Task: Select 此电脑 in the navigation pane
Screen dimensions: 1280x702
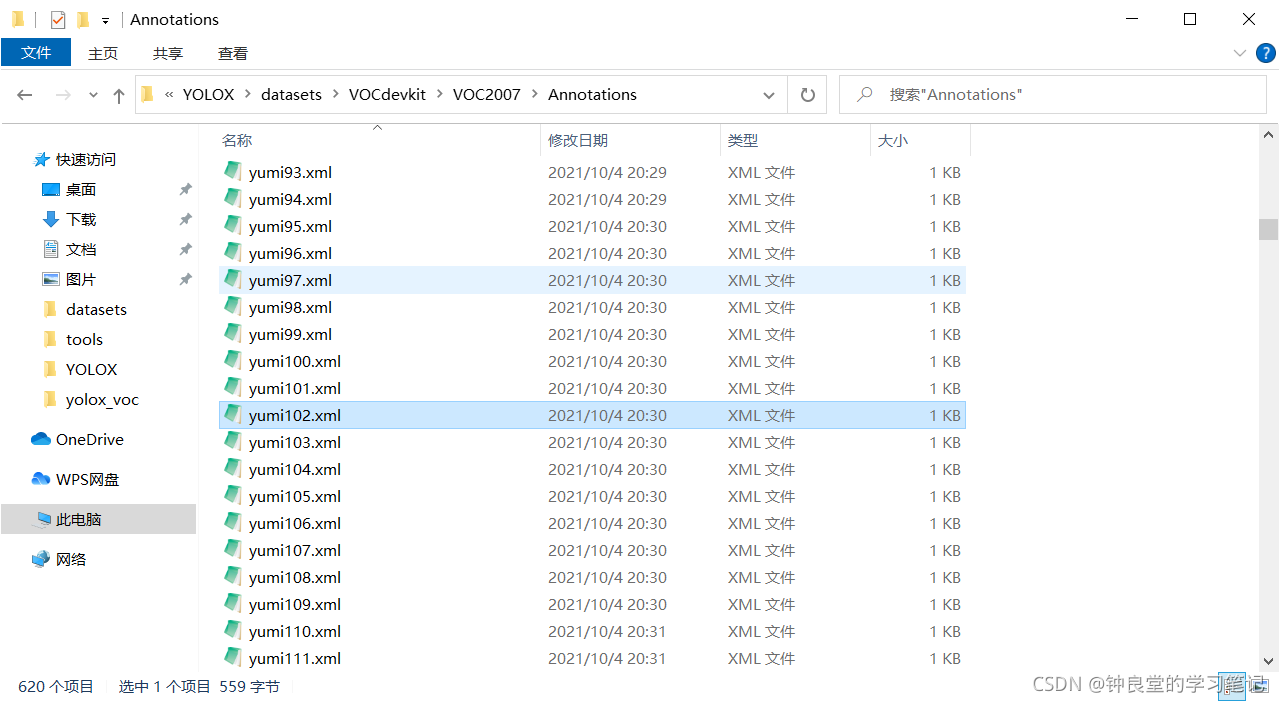Action: click(98, 519)
